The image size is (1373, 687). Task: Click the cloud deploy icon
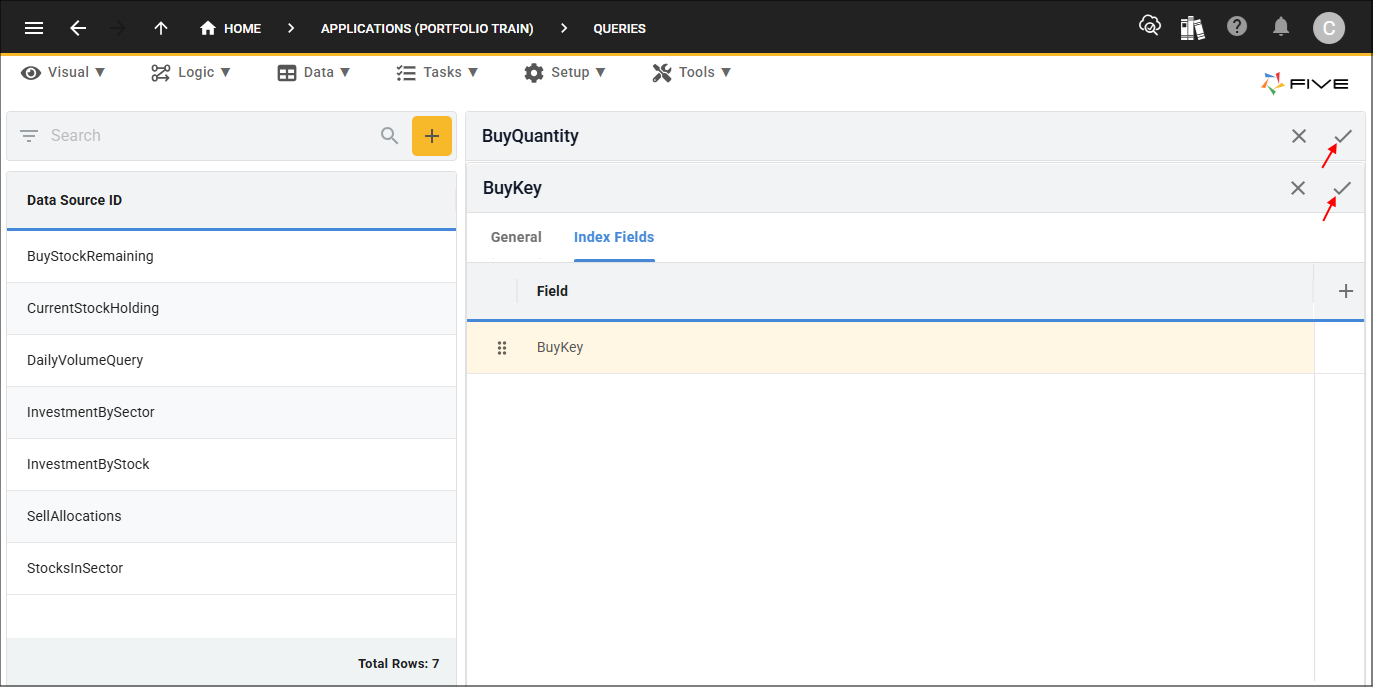[x=1150, y=26]
